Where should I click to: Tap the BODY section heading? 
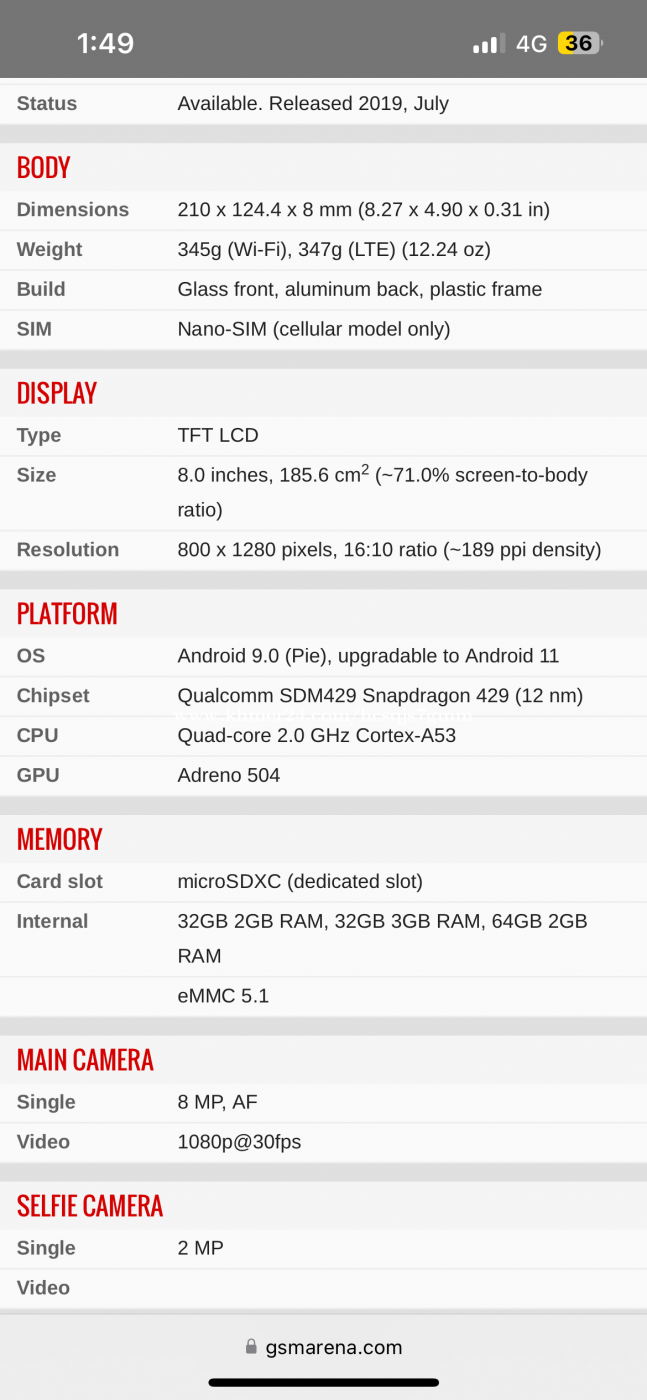pos(44,167)
